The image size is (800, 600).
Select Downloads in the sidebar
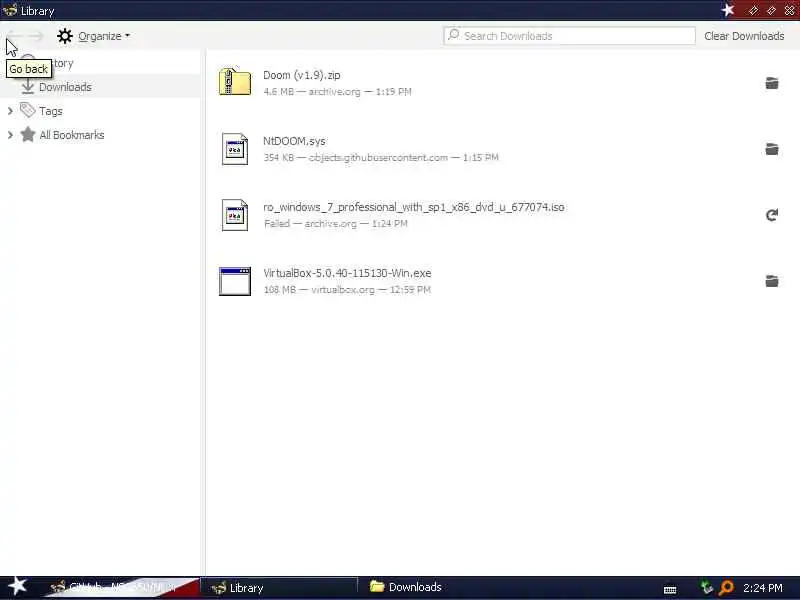click(x=100, y=87)
